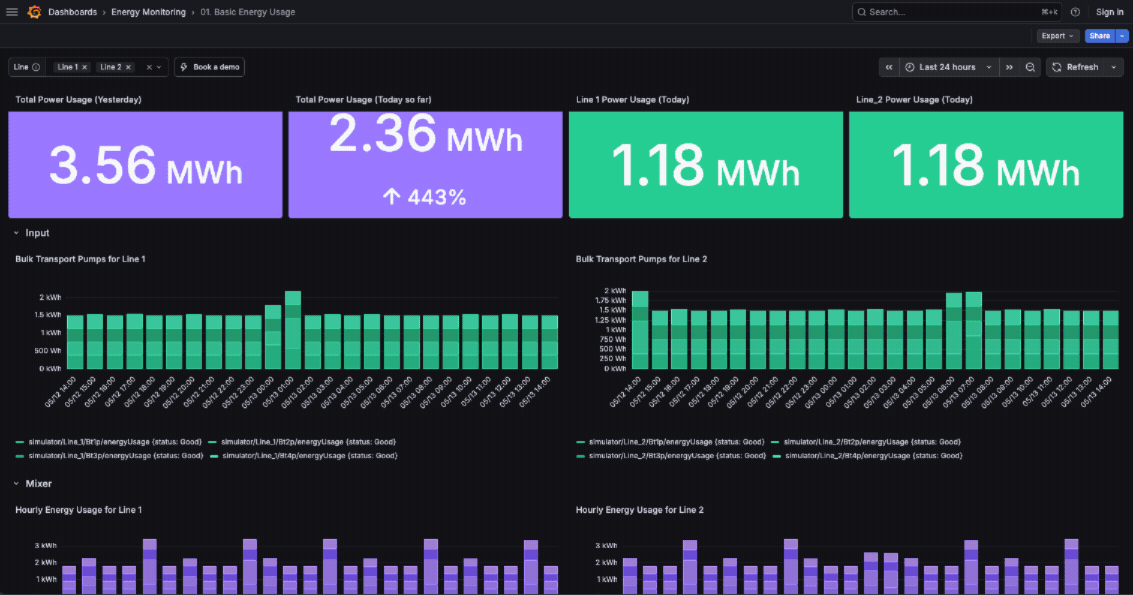Open the hamburger navigation menu
Screen dimensions: 1133x595
point(12,12)
